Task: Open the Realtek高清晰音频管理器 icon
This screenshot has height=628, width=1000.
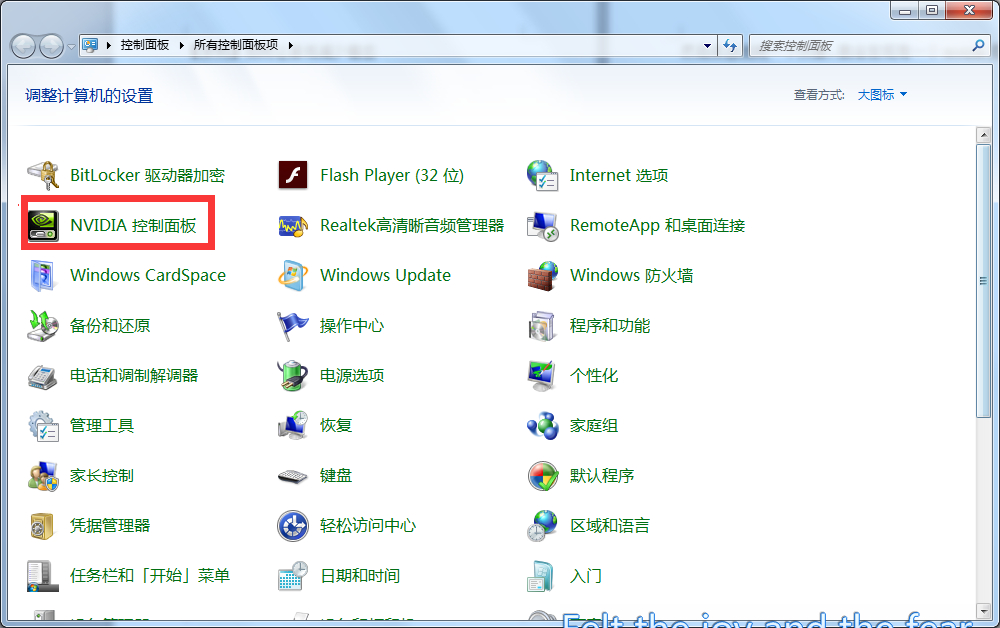Action: tap(293, 225)
